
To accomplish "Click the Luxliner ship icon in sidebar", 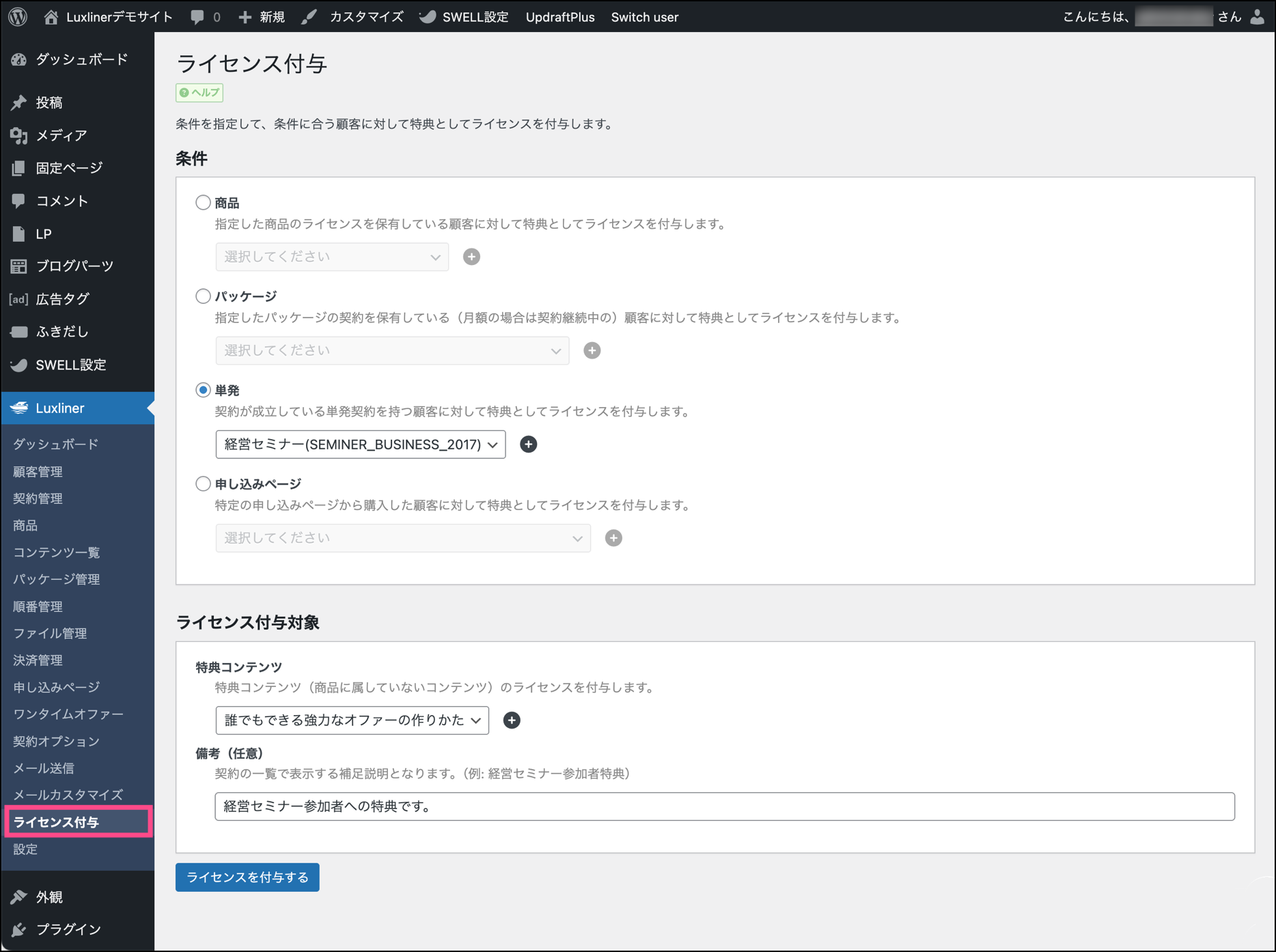I will coord(19,408).
